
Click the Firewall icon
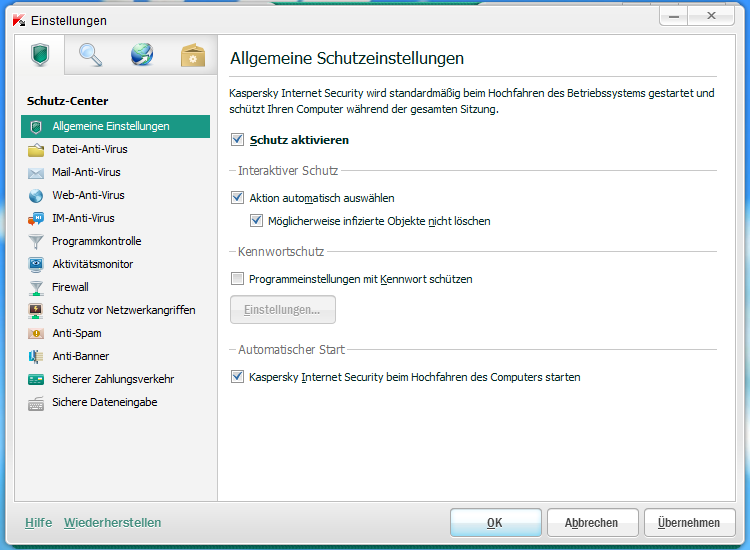tap(36, 287)
